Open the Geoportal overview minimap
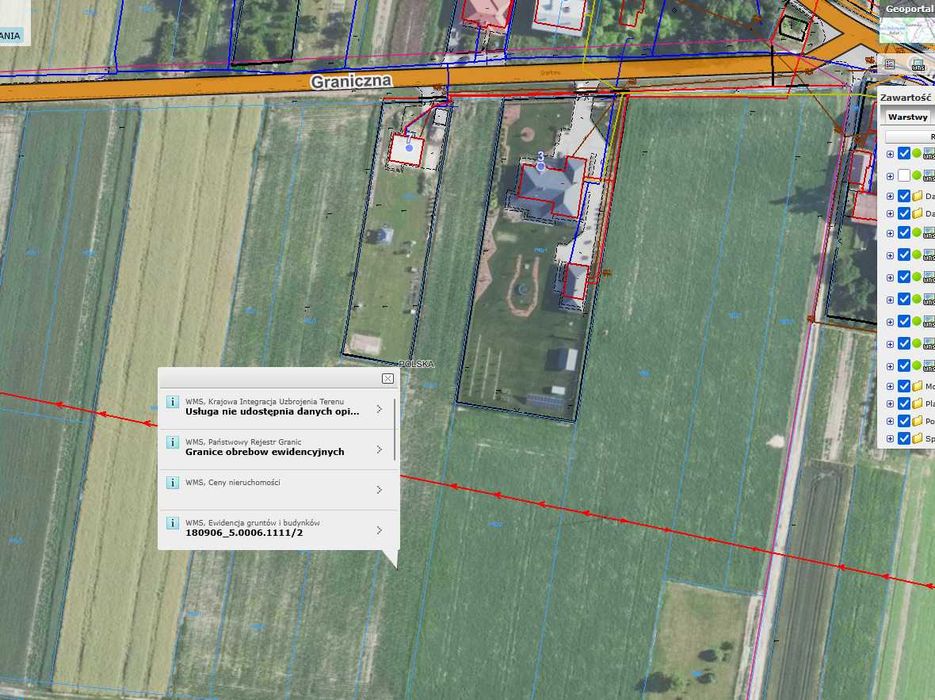935x700 pixels. [907, 28]
